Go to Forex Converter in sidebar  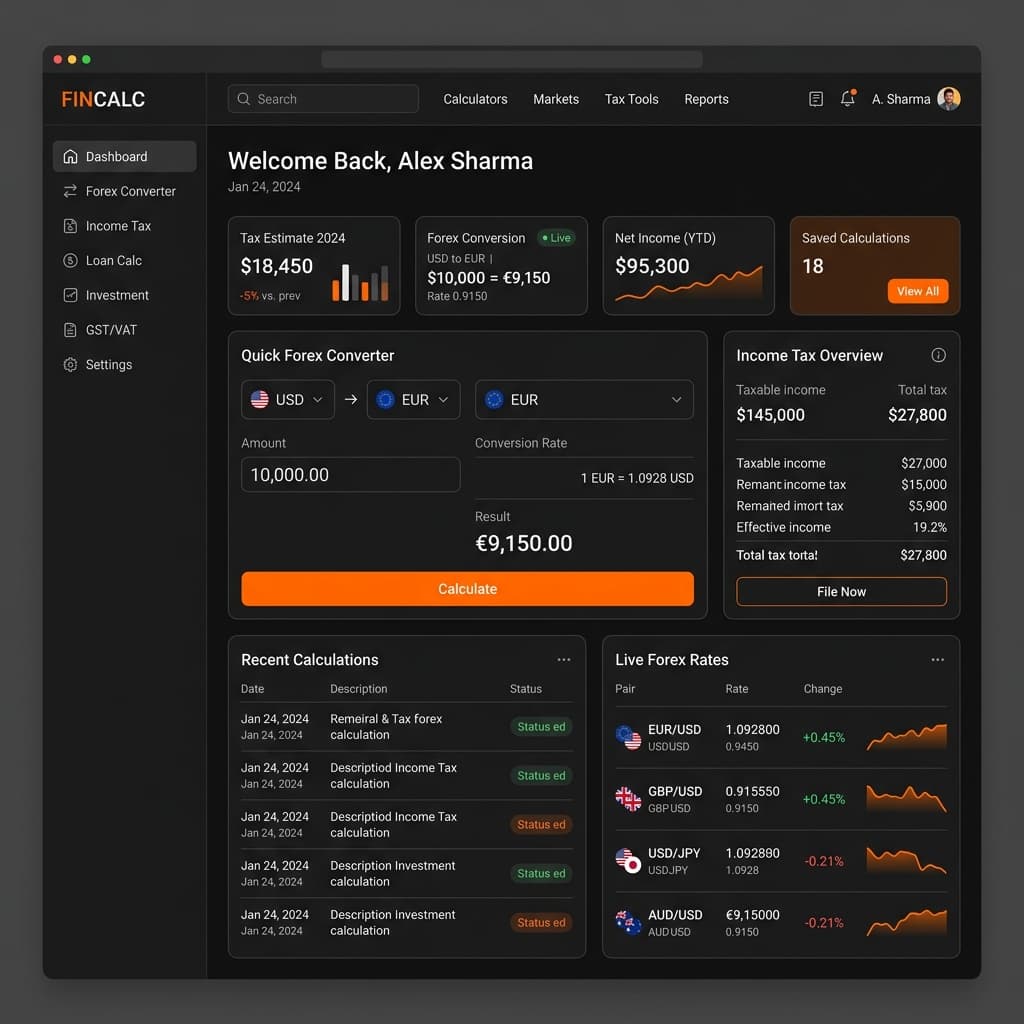124,191
